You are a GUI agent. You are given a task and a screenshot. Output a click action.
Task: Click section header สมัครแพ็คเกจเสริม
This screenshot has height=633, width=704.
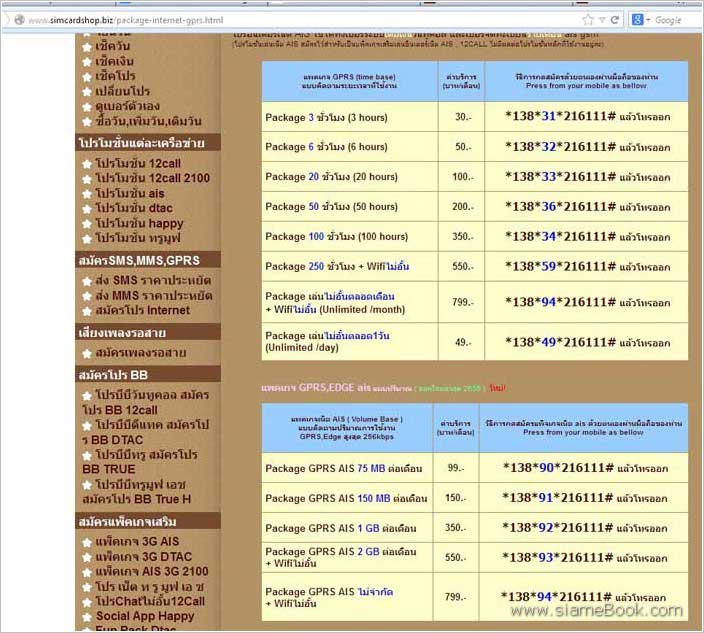click(148, 522)
